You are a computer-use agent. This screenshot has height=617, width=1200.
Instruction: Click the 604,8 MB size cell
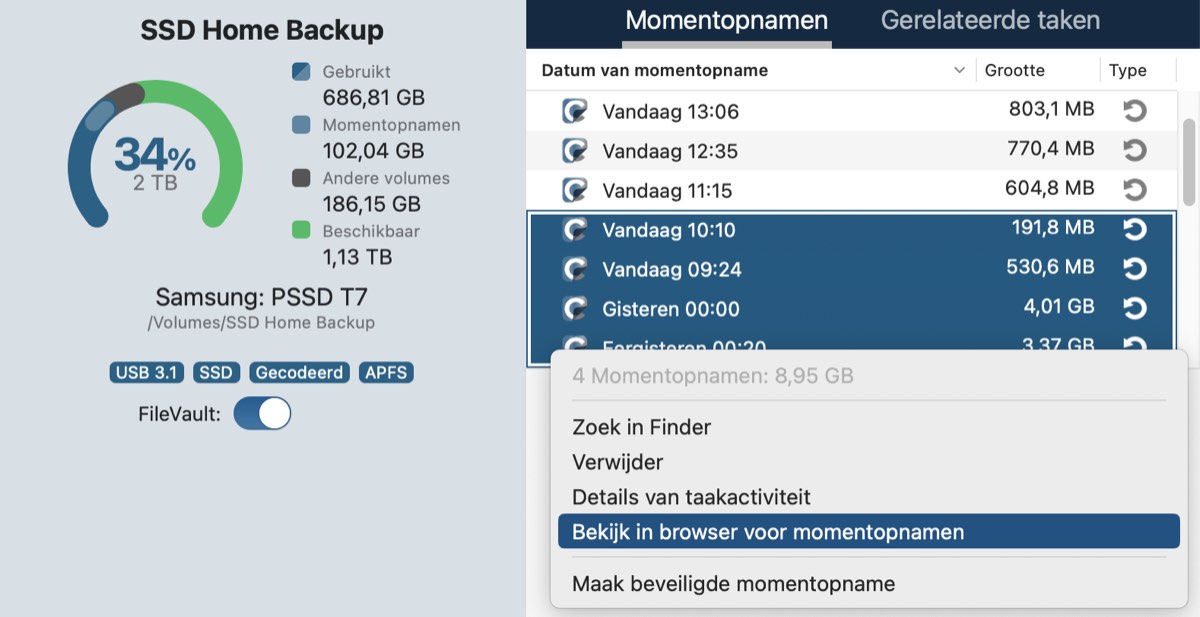(1051, 188)
